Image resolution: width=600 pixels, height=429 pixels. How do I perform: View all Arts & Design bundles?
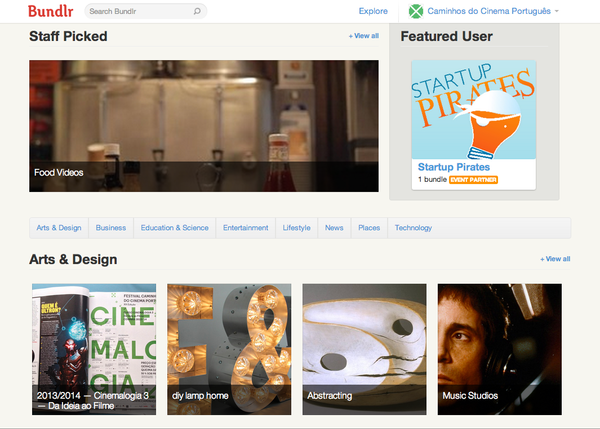point(555,259)
